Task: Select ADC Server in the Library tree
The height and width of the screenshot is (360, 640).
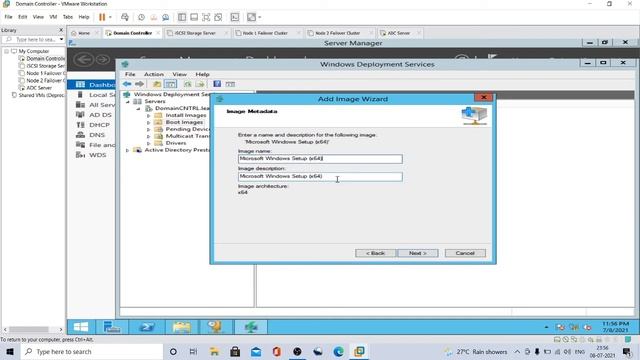Action: (x=39, y=88)
